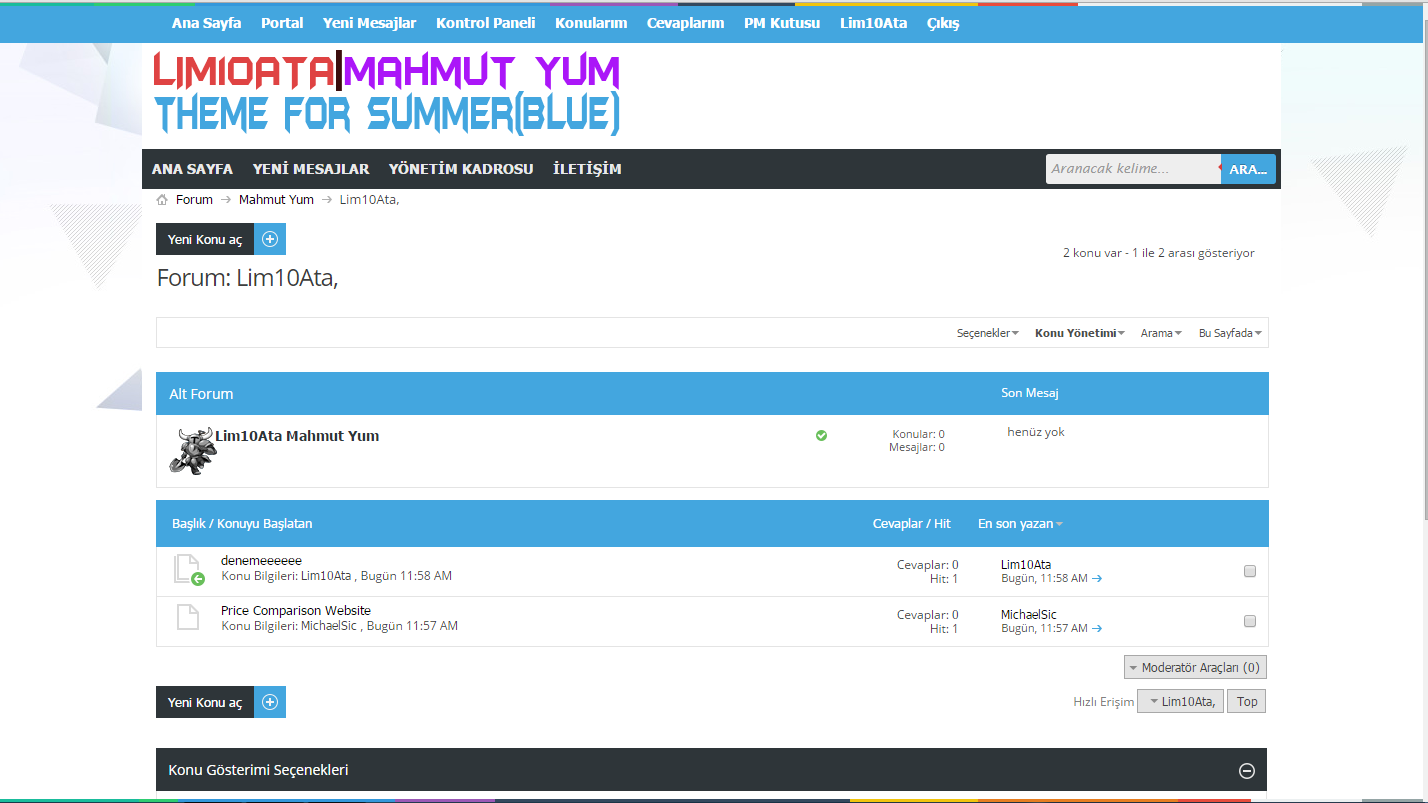Go to last post arrow for Lim10Ata row
This screenshot has width=1428, height=803.
(1097, 578)
